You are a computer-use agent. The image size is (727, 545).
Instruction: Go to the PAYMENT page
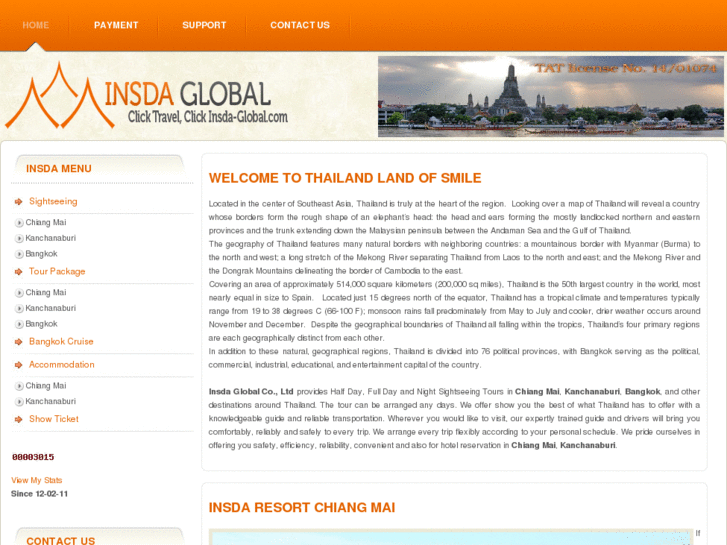(116, 25)
